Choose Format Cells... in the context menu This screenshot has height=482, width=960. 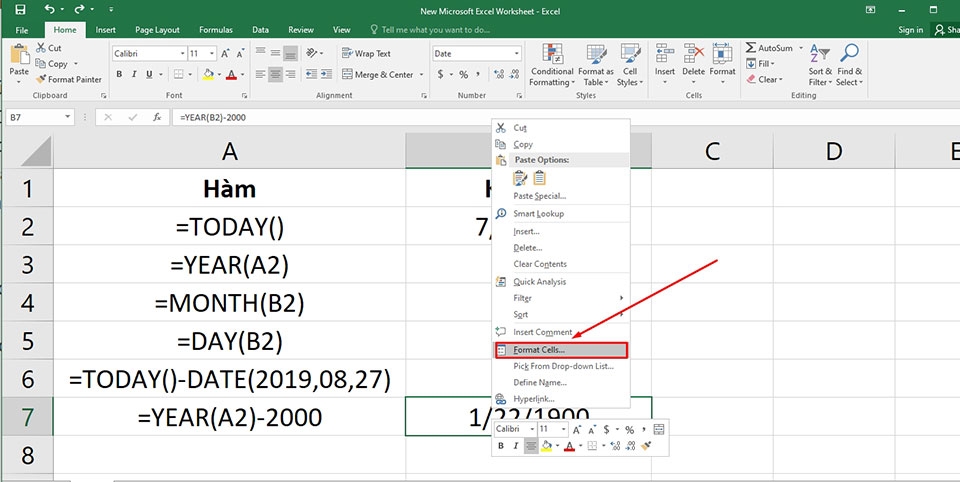[561, 350]
